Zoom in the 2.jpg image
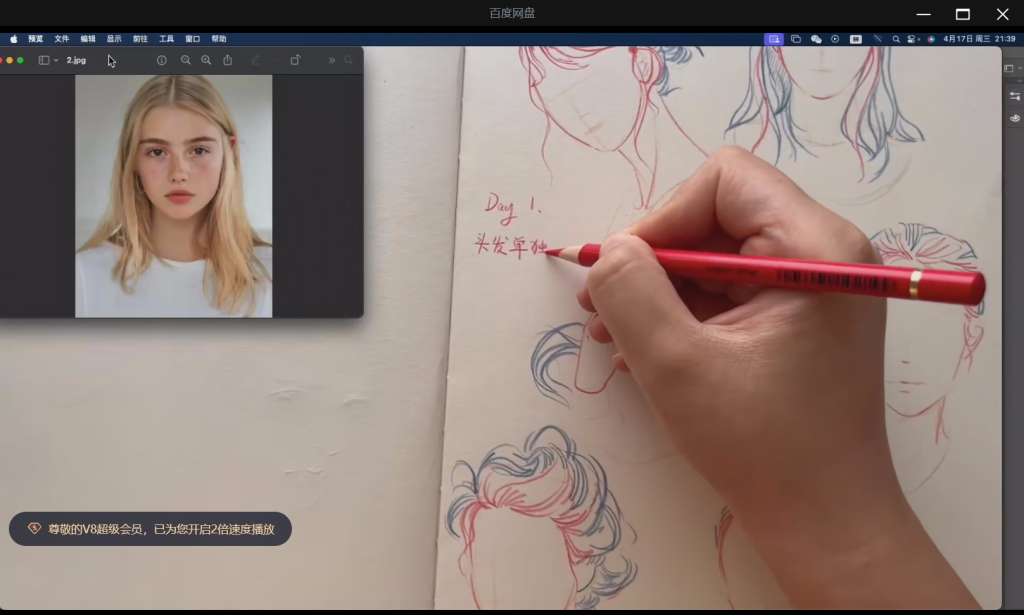This screenshot has width=1024, height=615. click(x=206, y=60)
